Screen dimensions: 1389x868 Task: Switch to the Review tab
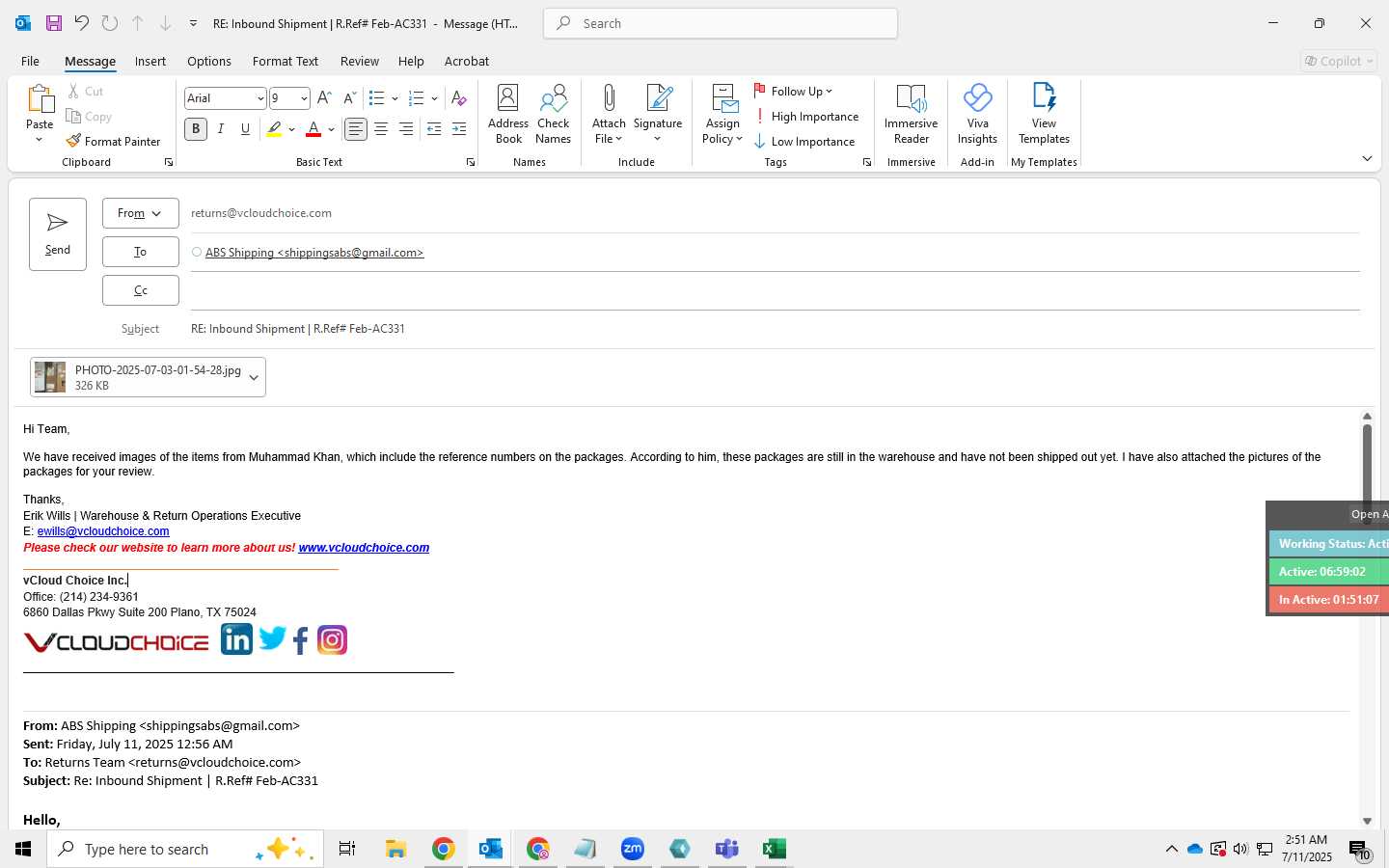tap(360, 61)
